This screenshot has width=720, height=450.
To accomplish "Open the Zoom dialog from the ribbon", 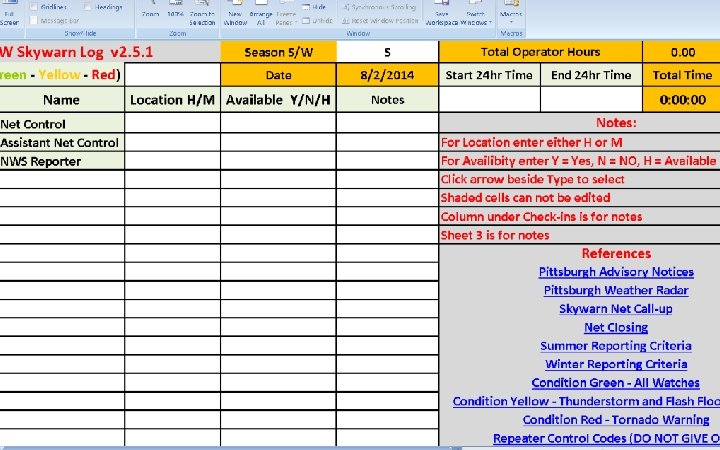I will point(150,11).
